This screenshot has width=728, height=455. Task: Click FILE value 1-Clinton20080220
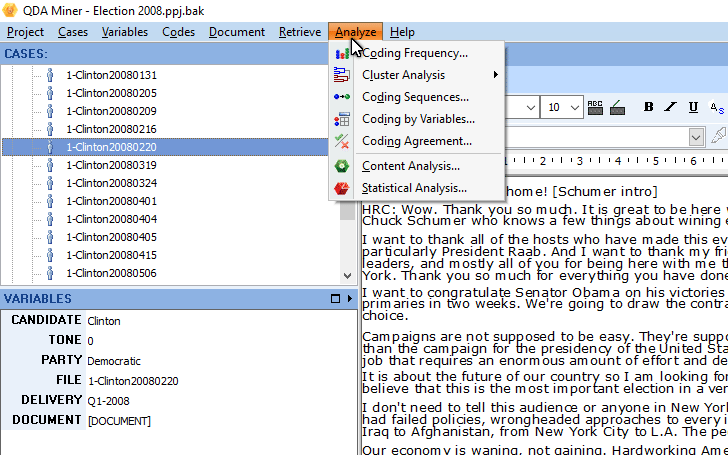(x=133, y=382)
